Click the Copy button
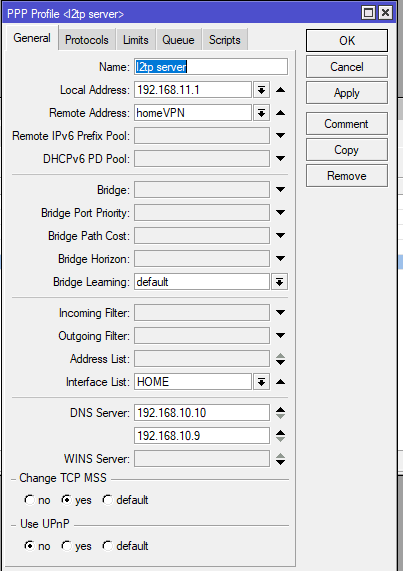403x571 pixels. (347, 150)
